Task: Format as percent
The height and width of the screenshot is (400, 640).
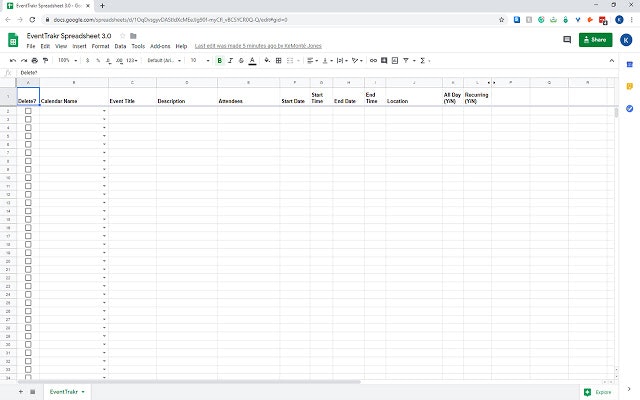Action: [x=98, y=60]
